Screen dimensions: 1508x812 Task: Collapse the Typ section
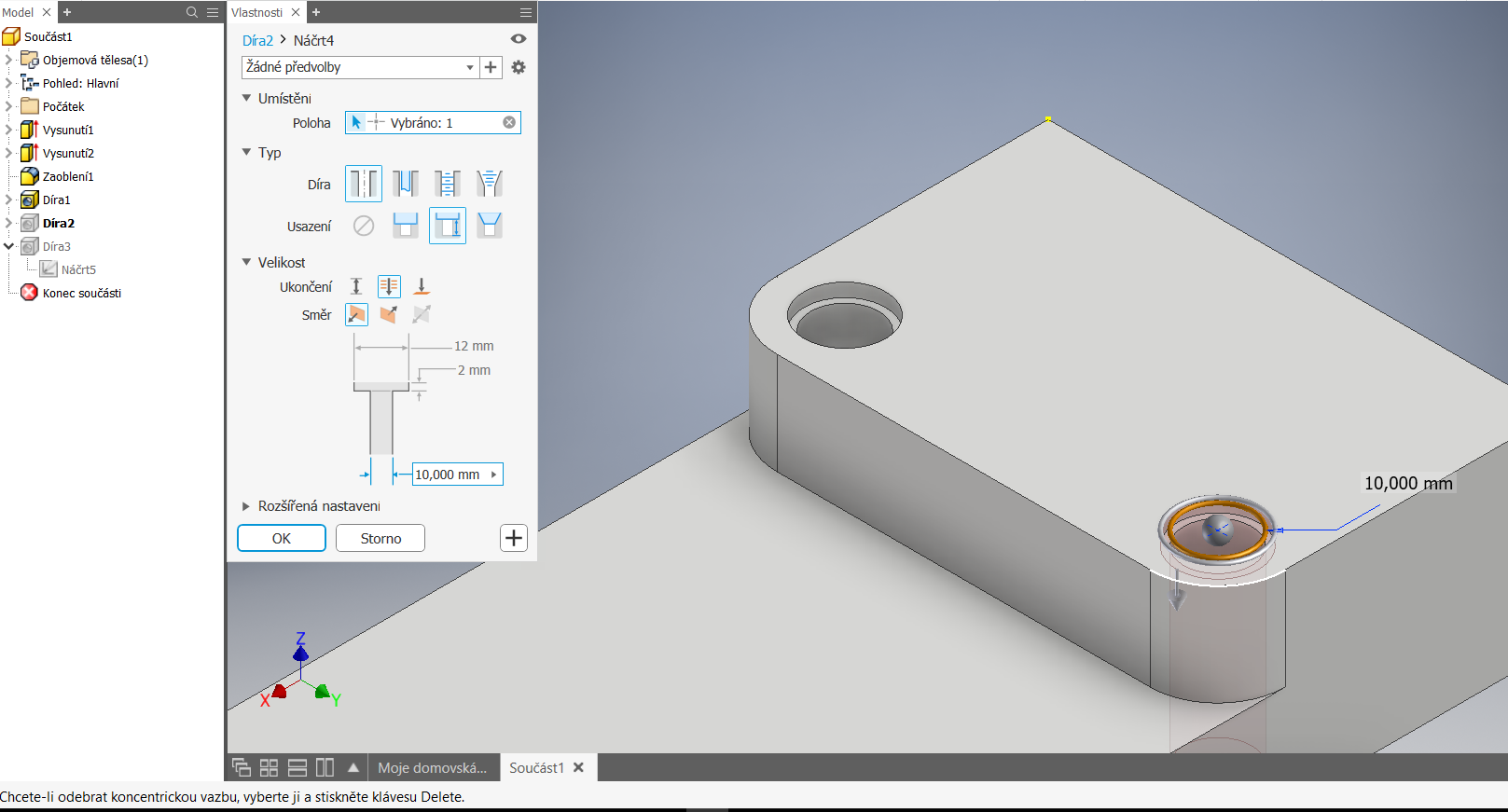(246, 152)
